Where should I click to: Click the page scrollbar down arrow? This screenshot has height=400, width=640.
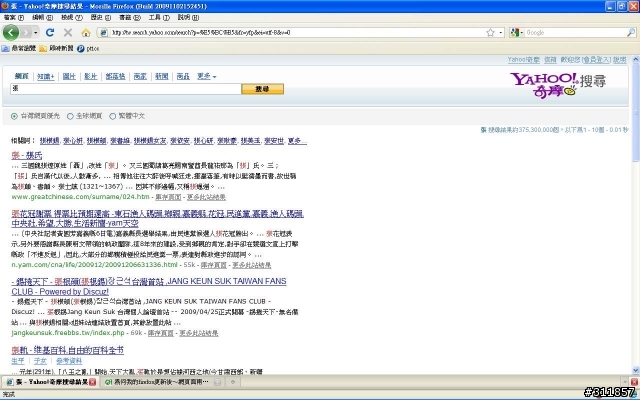pyautogui.click(x=636, y=371)
